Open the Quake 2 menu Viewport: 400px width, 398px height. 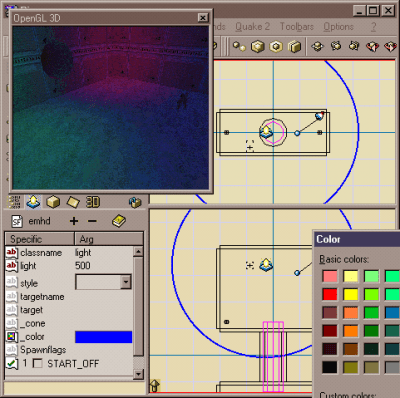(x=252, y=27)
